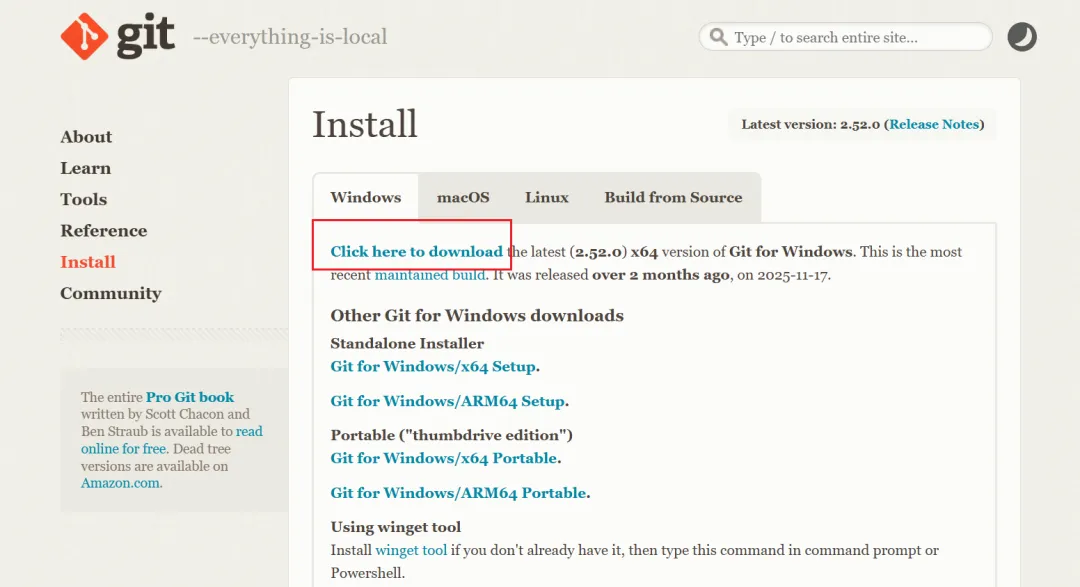Screen dimensions: 1080x587
Task: Click the 'Latest version: 2.52.0' text
Action: click(x=811, y=125)
